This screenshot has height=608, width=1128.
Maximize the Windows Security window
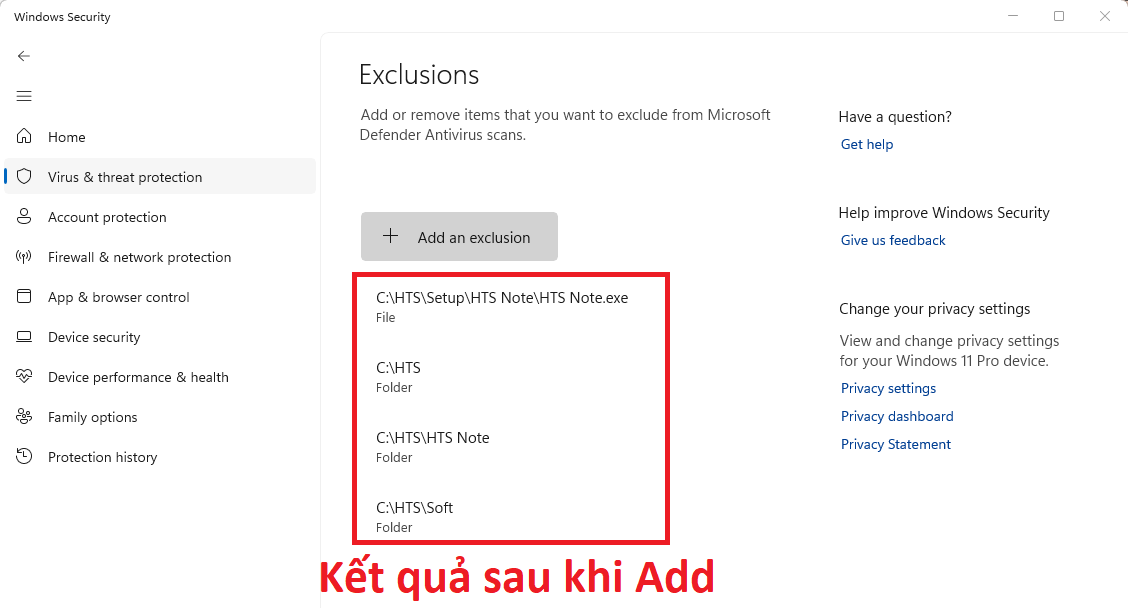click(1059, 16)
